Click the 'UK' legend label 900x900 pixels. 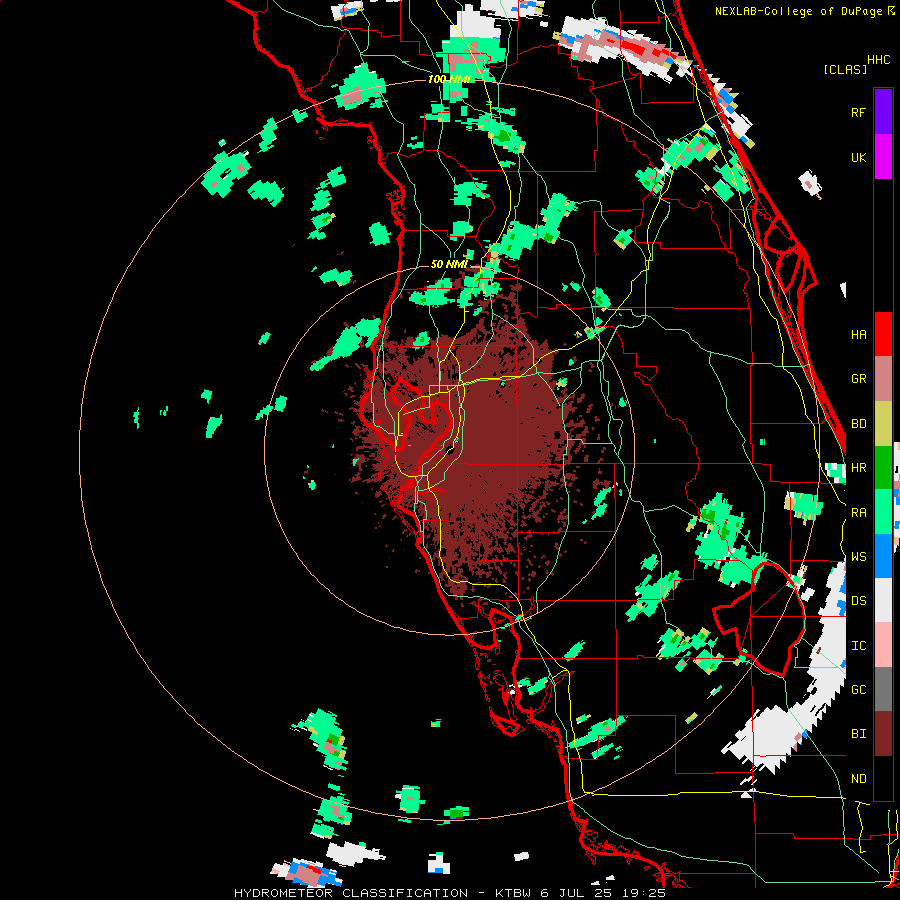858,157
